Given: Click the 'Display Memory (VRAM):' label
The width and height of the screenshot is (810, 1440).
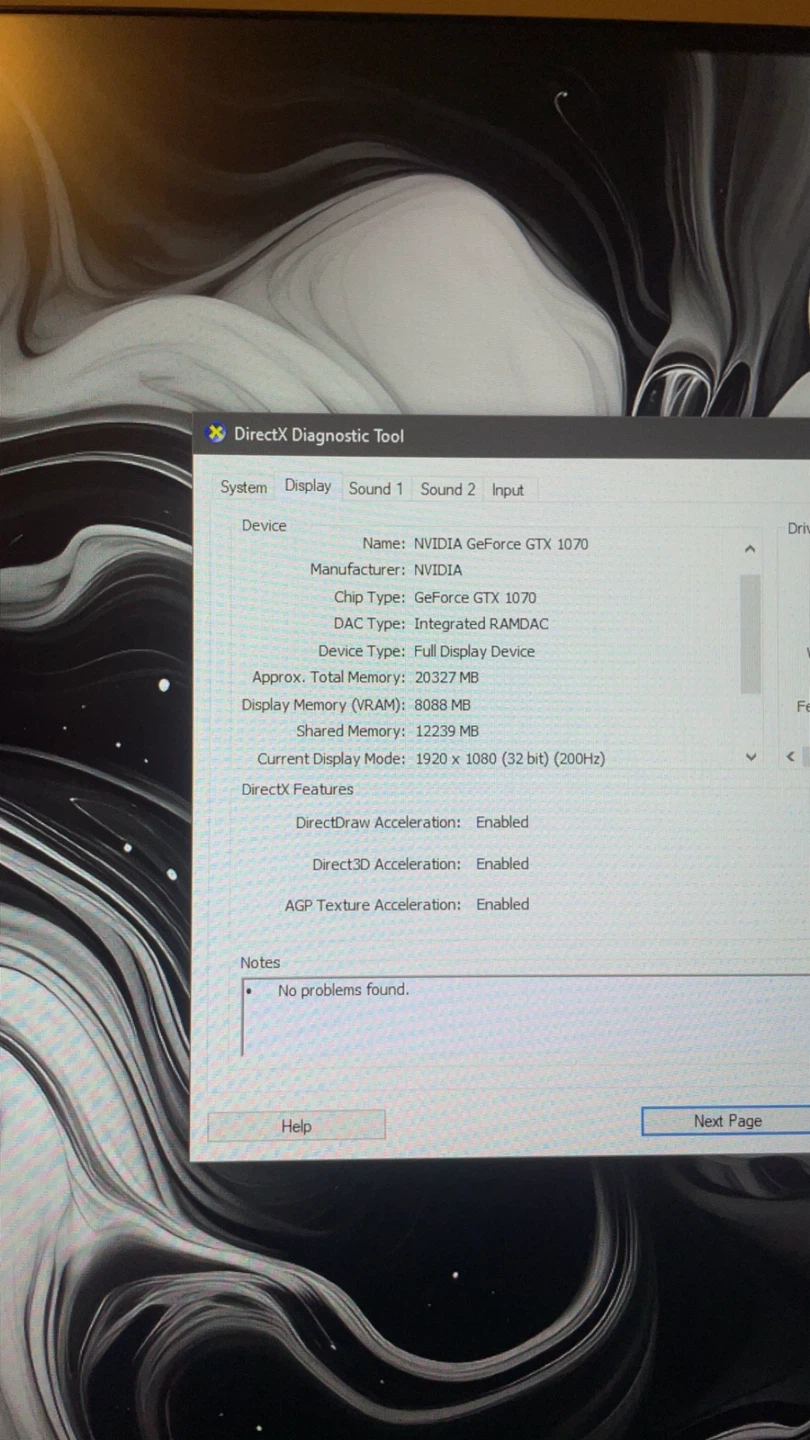Looking at the screenshot, I should 323,705.
